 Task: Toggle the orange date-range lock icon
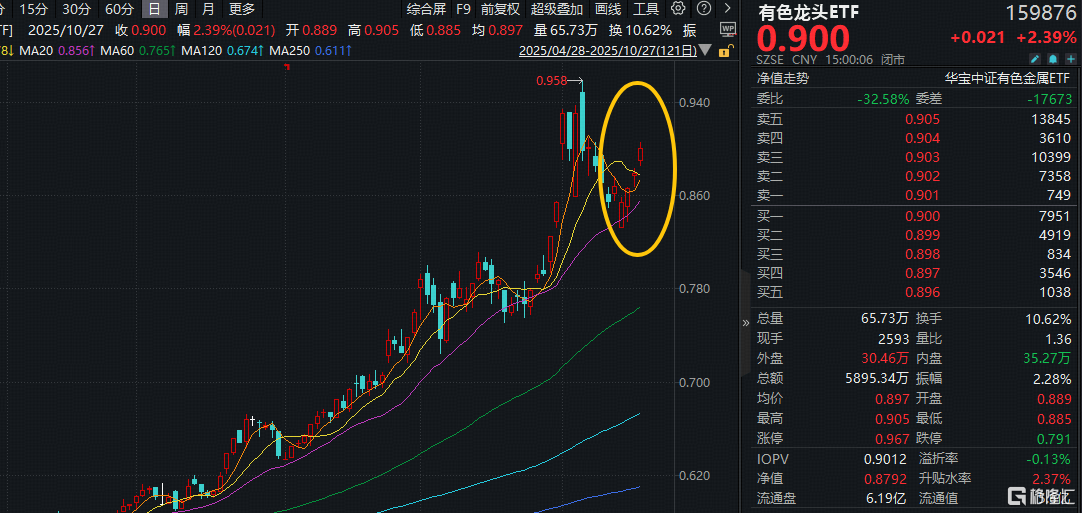click(x=724, y=50)
